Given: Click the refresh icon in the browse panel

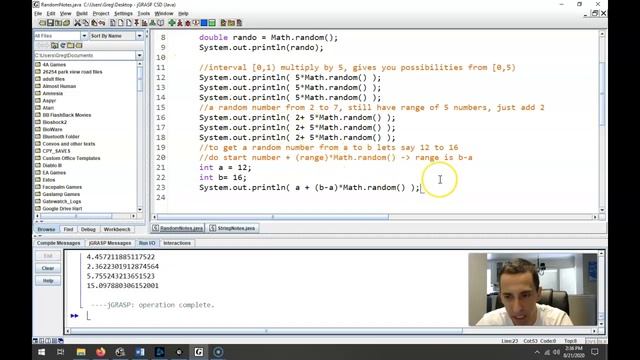Looking at the screenshot, I should pyautogui.click(x=63, y=45).
